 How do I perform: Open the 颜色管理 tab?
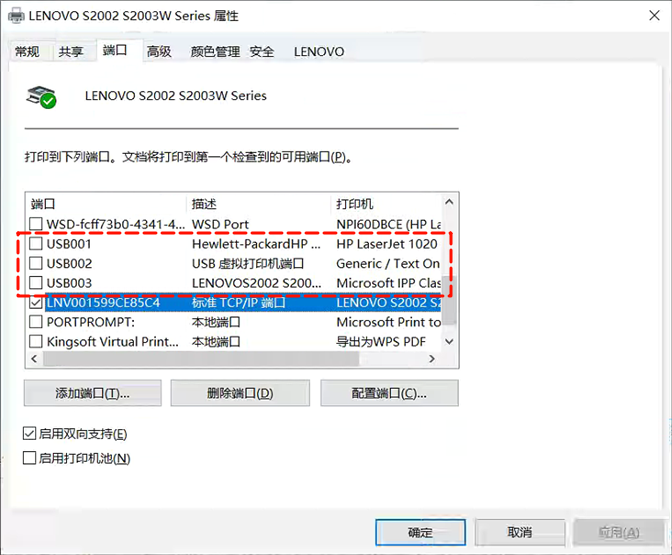215,52
